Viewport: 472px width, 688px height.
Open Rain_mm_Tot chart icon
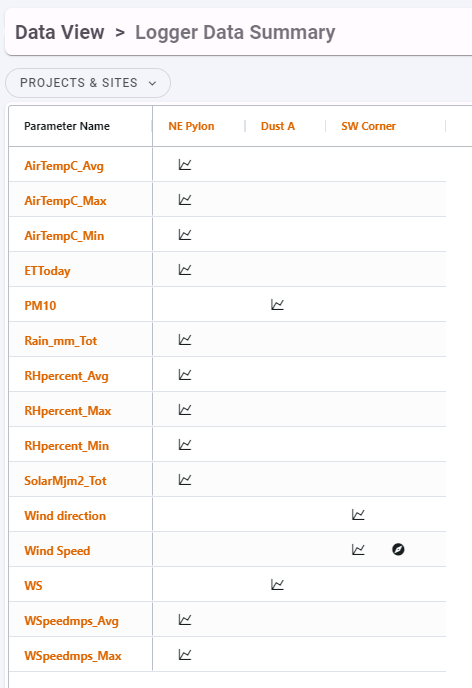point(185,340)
